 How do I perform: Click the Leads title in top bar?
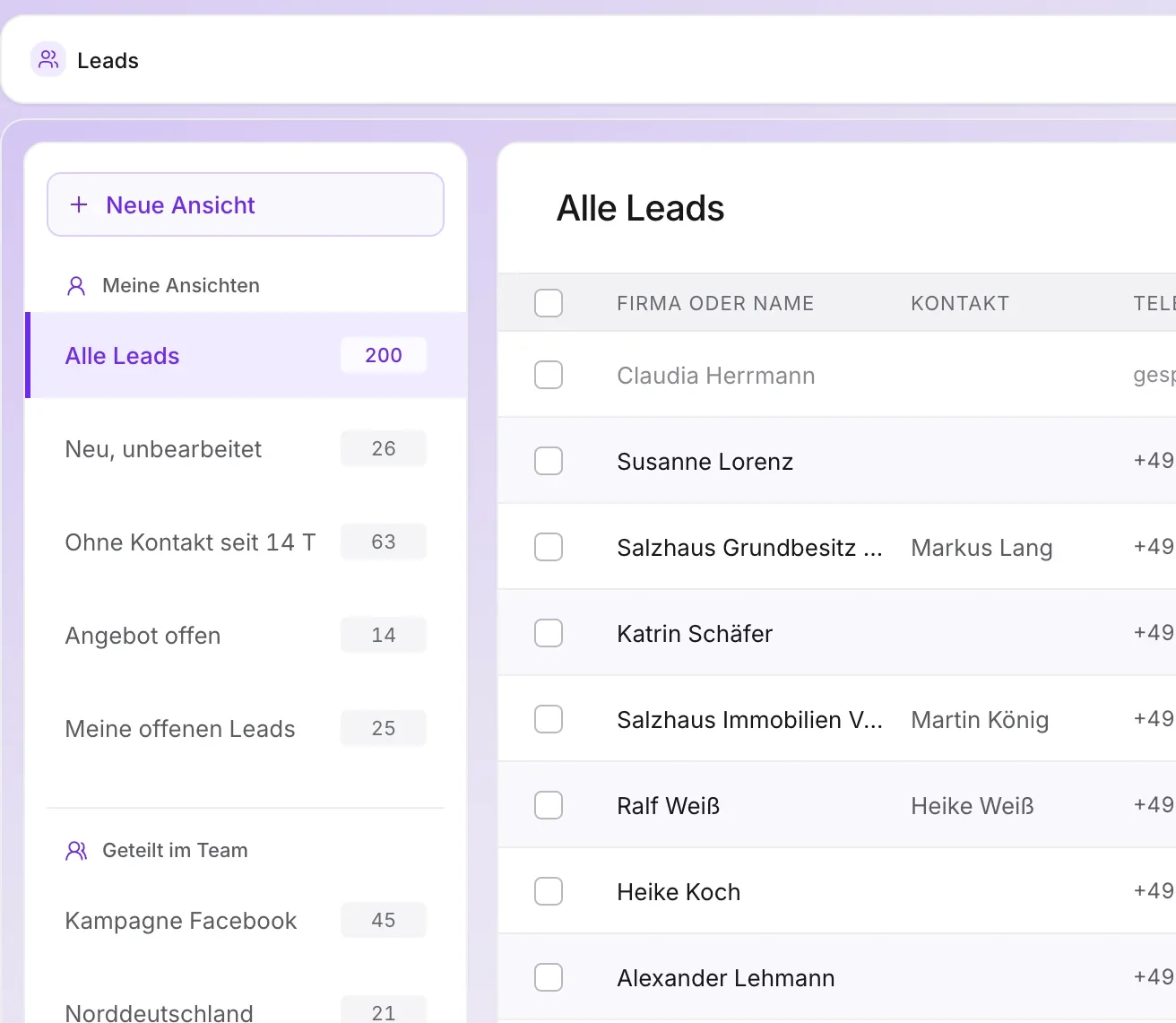coord(108,60)
